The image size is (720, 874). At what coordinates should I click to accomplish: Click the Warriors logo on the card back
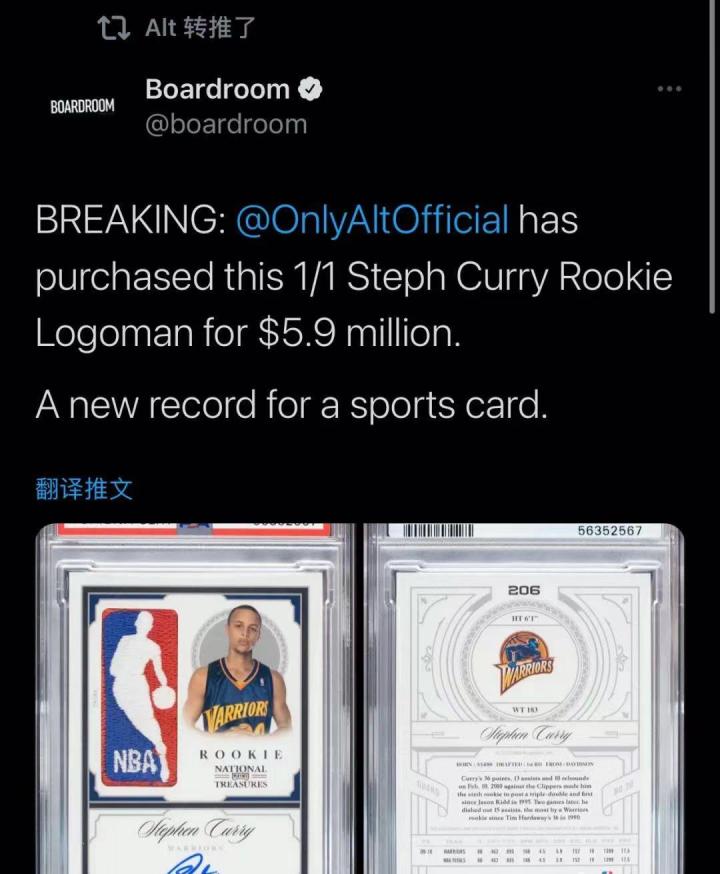(524, 663)
